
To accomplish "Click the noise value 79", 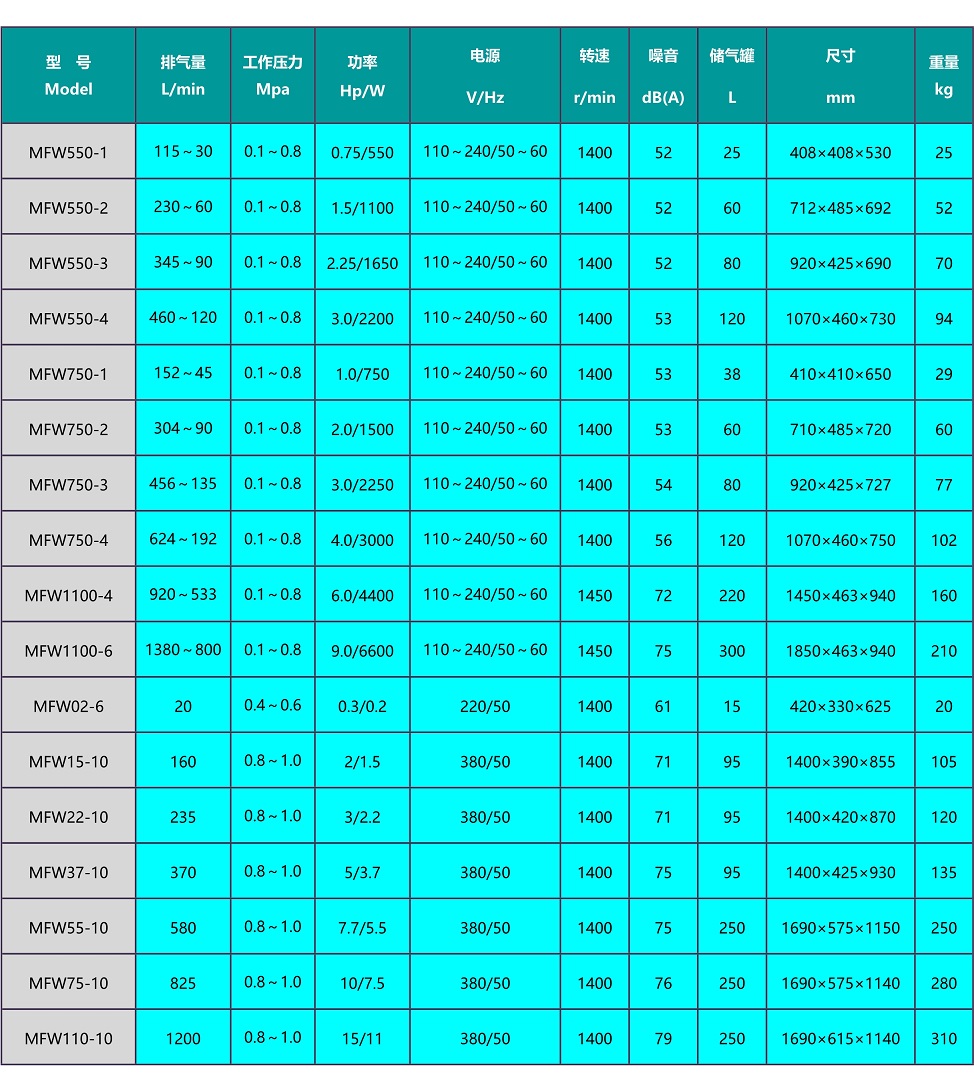I will (x=663, y=1038).
